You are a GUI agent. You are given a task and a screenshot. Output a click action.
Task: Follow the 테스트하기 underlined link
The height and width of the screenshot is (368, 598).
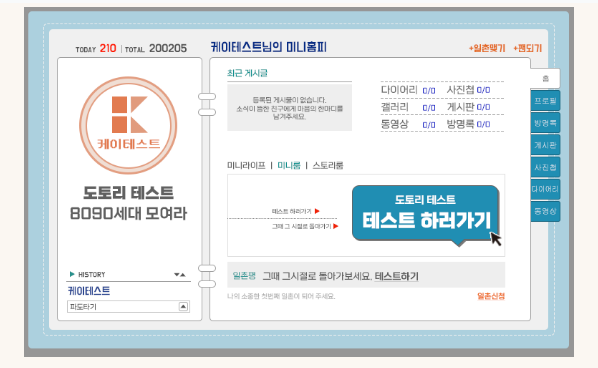pyautogui.click(x=397, y=276)
